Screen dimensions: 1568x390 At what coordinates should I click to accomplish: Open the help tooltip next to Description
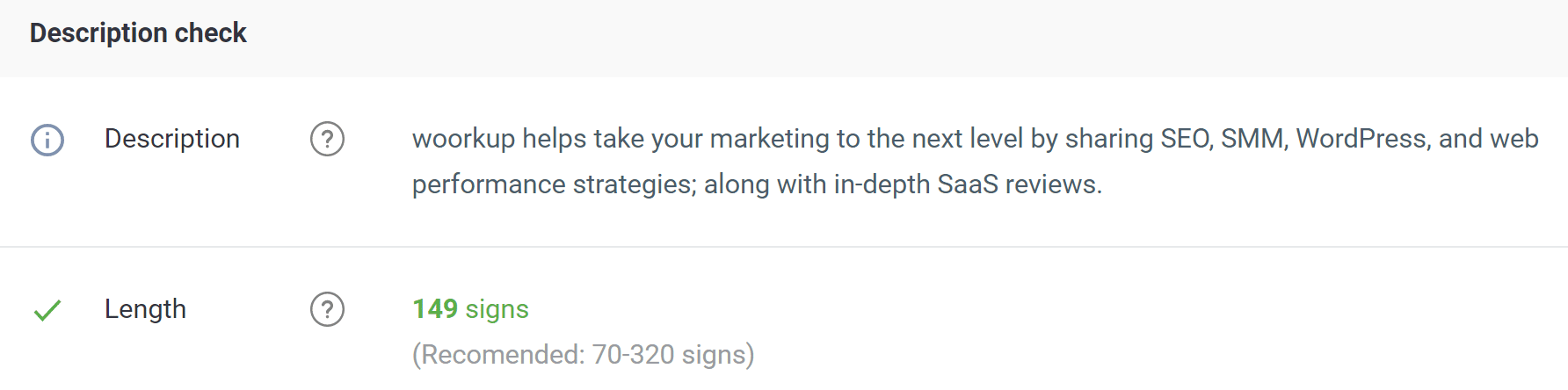327,140
